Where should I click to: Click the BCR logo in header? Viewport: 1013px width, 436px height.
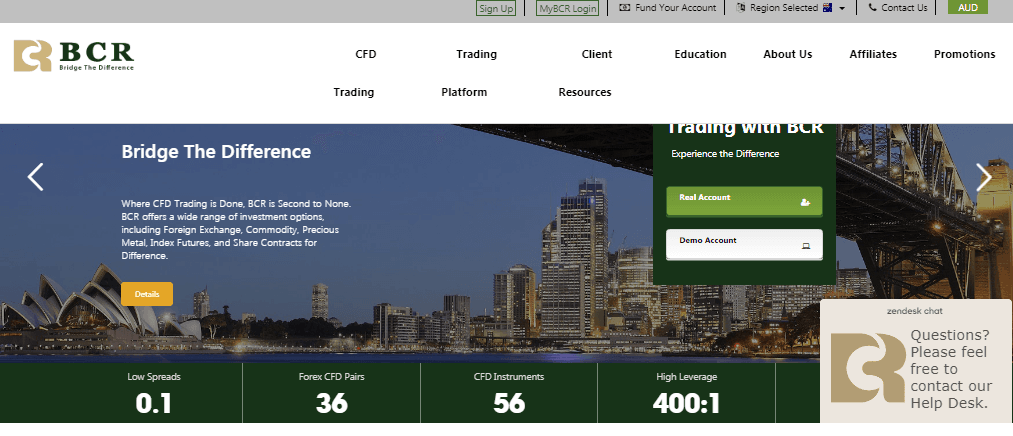[74, 56]
